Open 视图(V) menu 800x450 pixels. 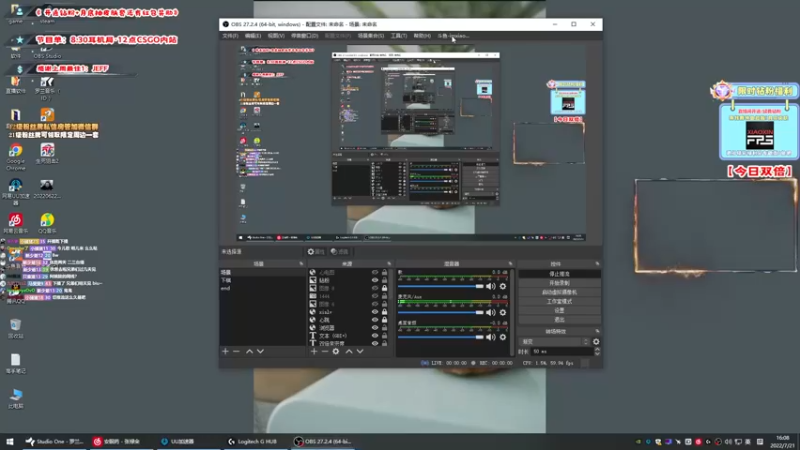point(276,36)
